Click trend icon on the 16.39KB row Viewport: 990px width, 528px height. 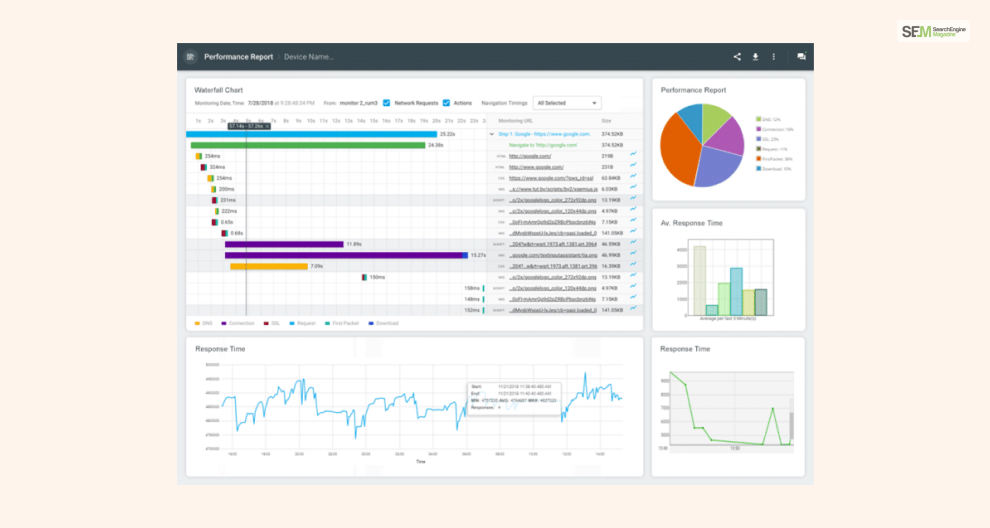633,264
